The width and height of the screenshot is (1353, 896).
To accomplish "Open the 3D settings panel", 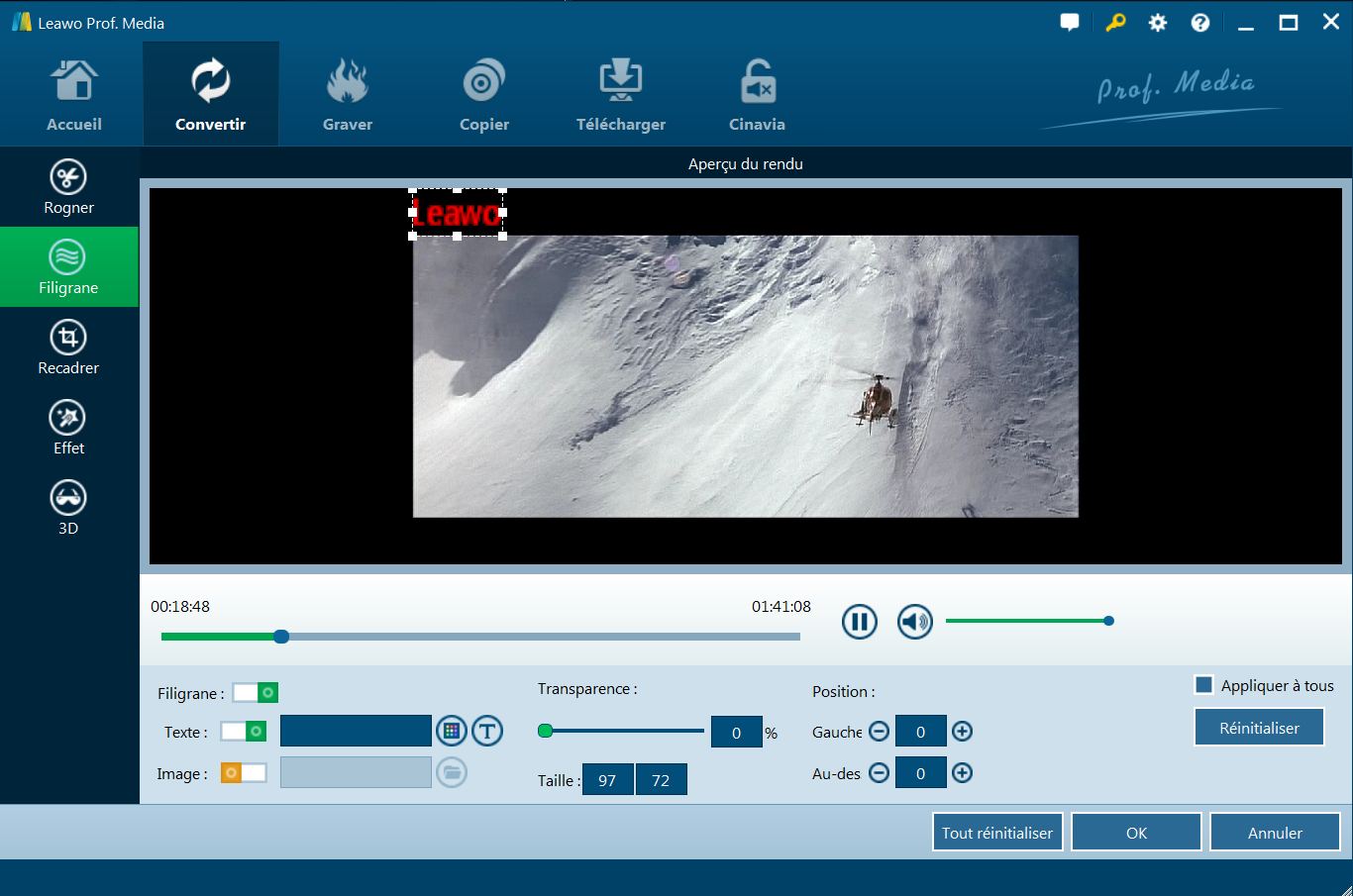I will pyautogui.click(x=68, y=508).
